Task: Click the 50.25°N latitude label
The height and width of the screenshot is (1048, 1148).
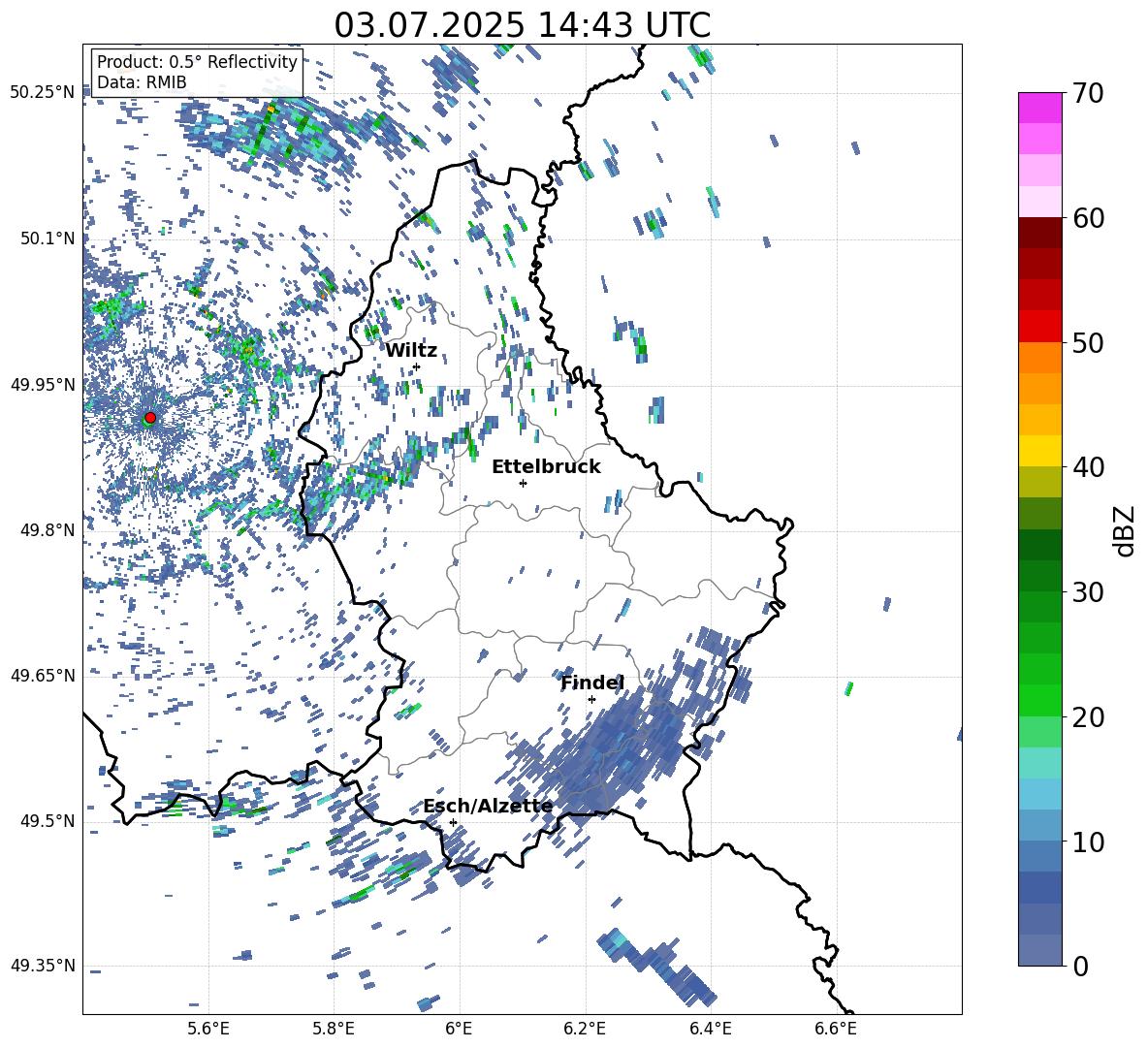Action: [x=42, y=92]
